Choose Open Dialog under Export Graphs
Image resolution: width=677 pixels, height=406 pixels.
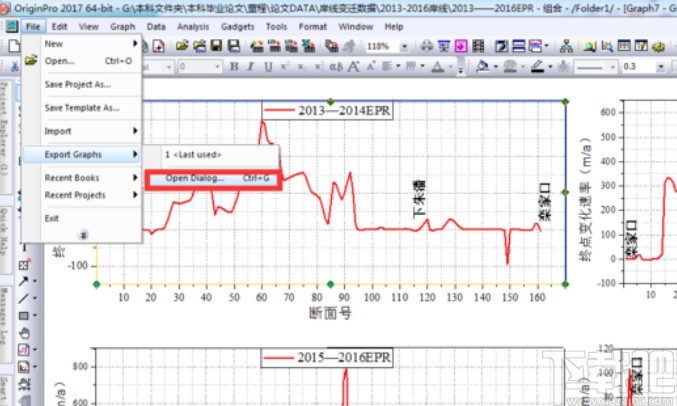(213, 178)
